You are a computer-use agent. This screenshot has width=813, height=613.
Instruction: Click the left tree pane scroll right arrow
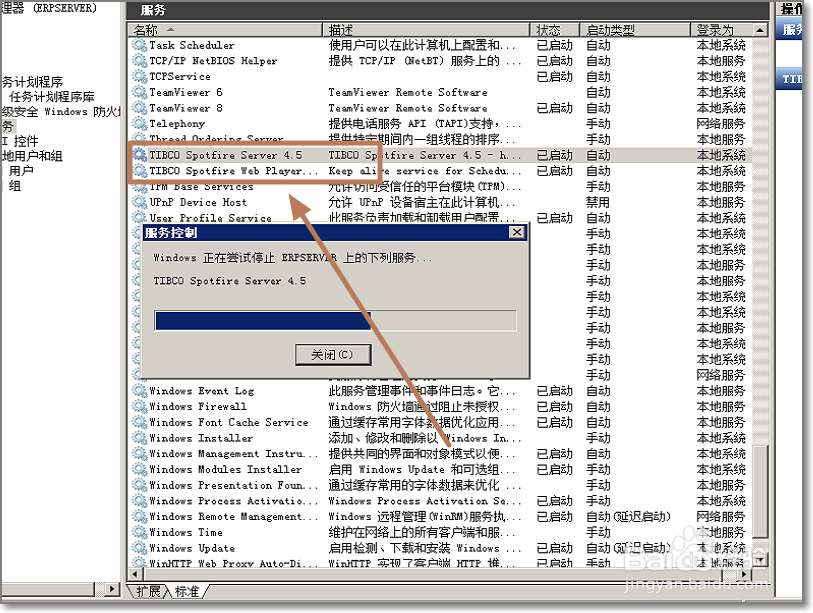(x=111, y=589)
